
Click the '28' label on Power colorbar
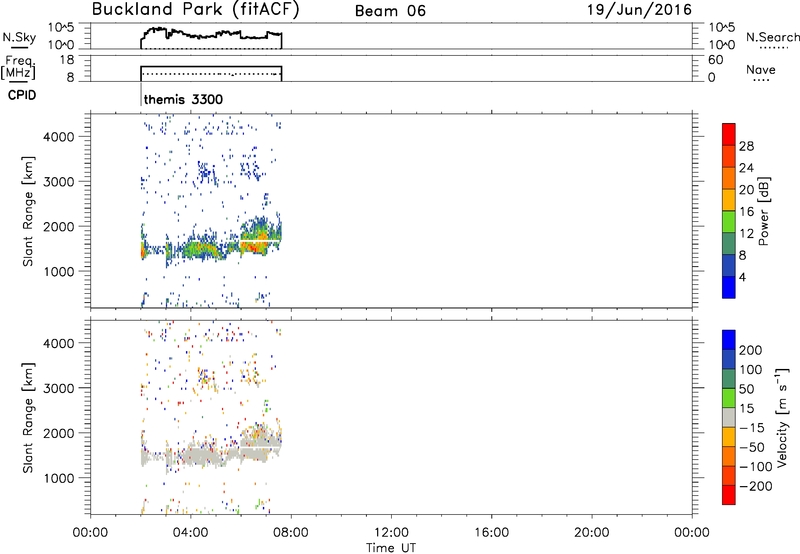(x=746, y=146)
